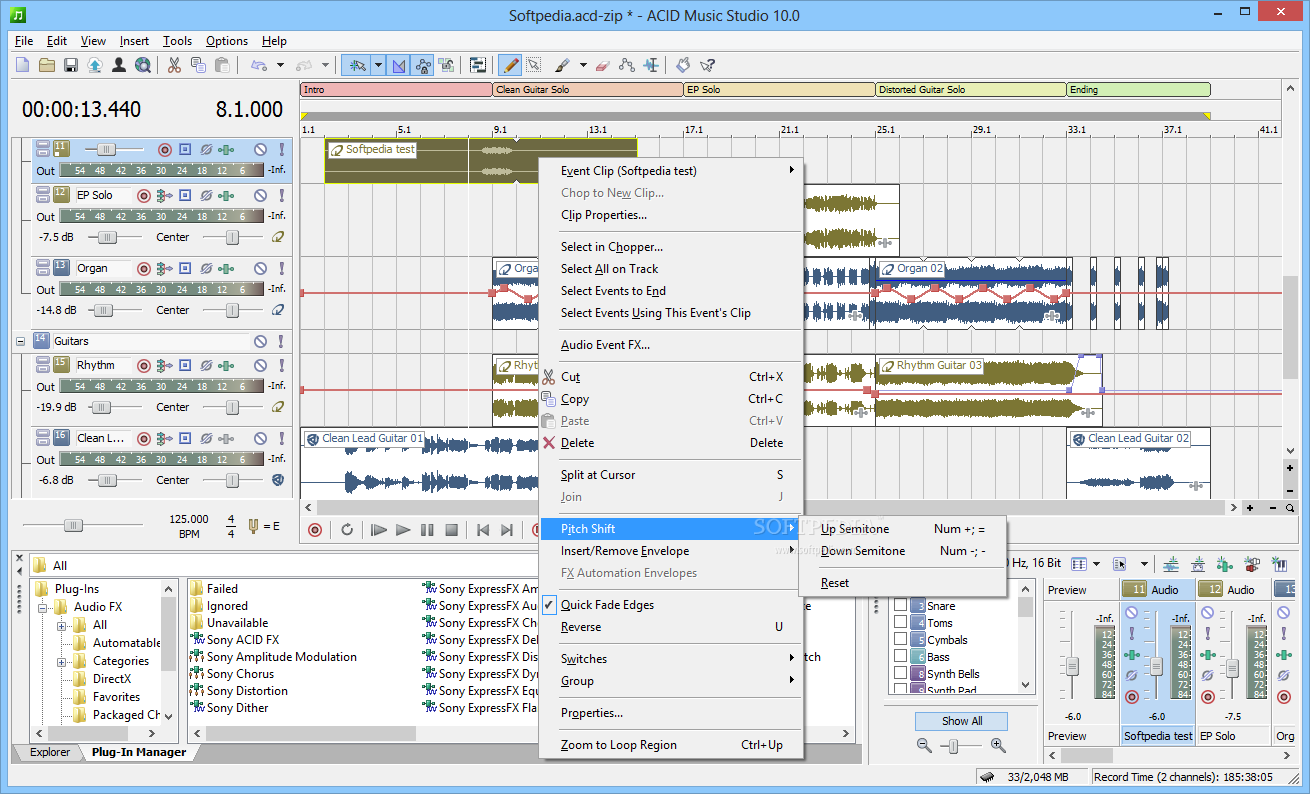Invert phase on EP Solo track

[205, 195]
